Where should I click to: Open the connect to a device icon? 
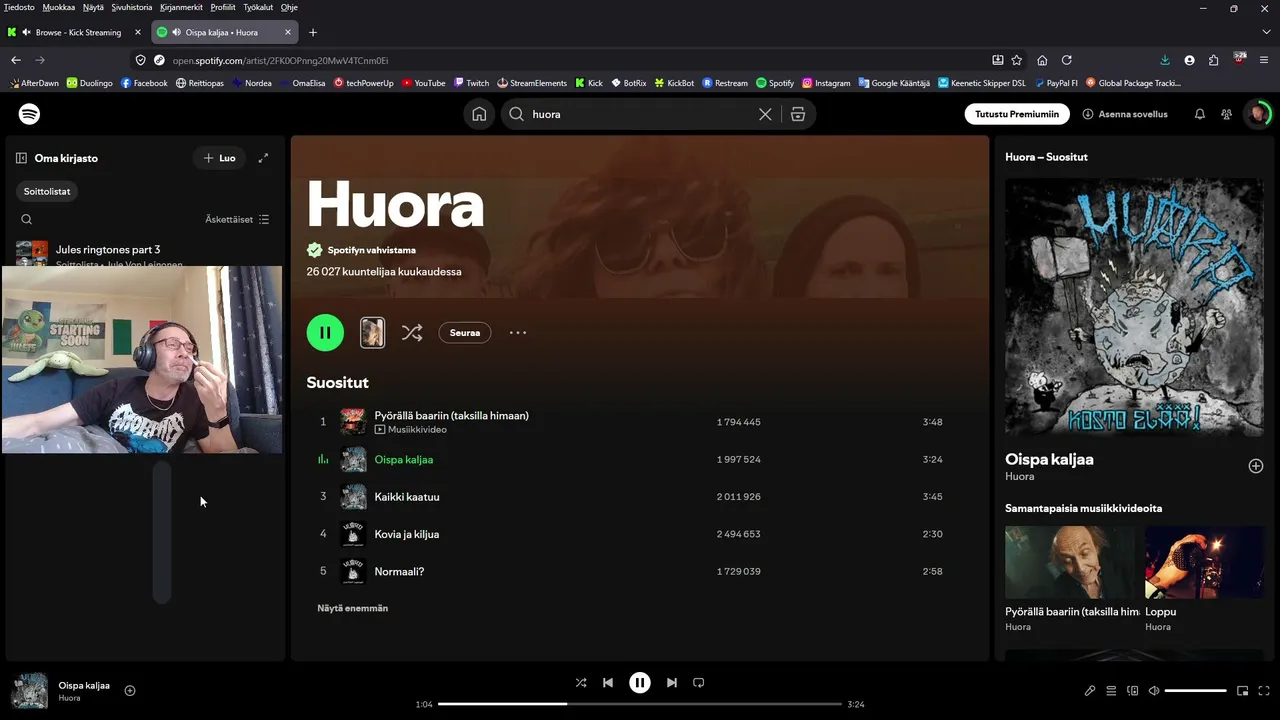pyautogui.click(x=1133, y=691)
